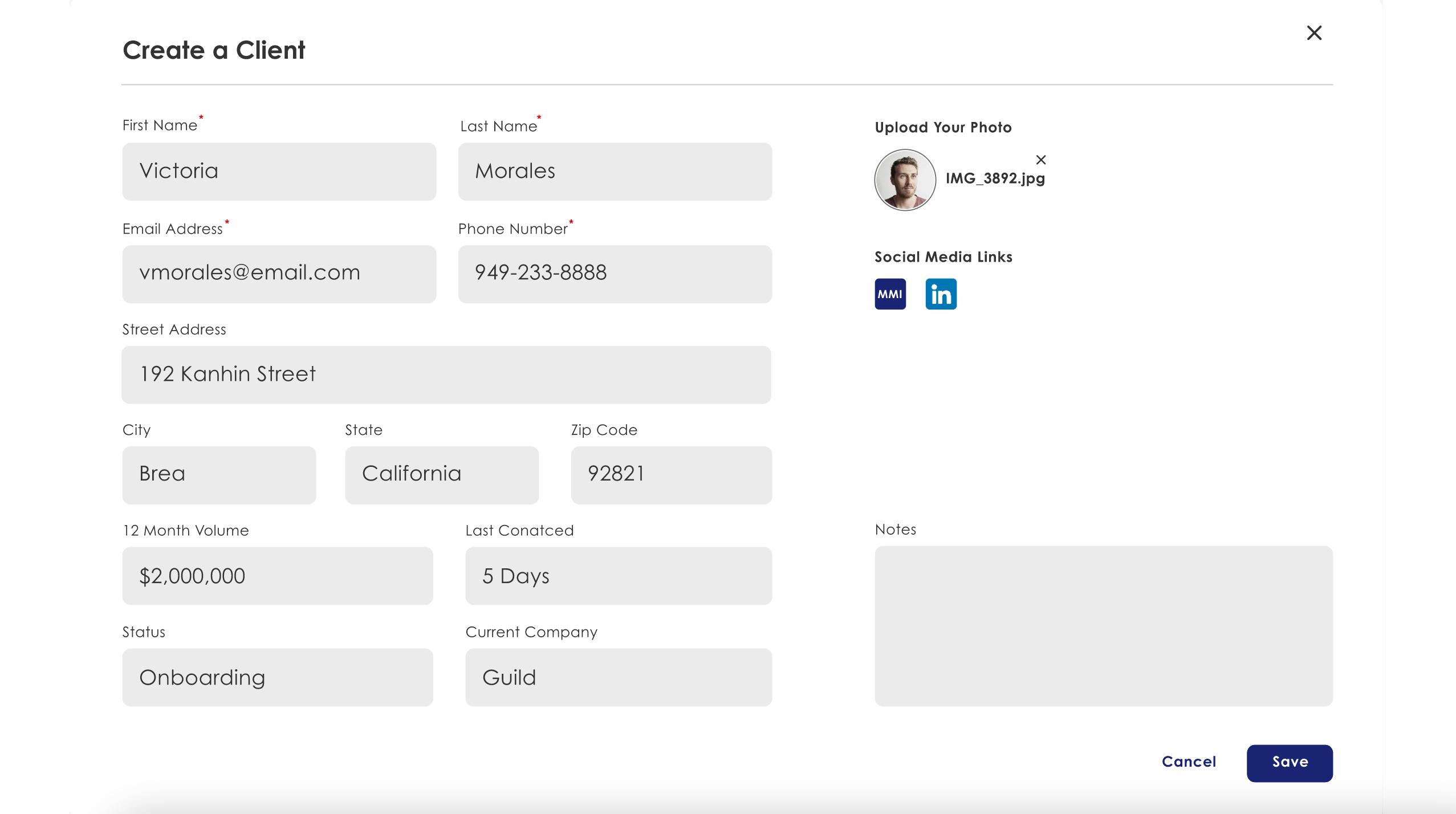
Task: Open the Status field showing Onboarding
Action: click(278, 677)
